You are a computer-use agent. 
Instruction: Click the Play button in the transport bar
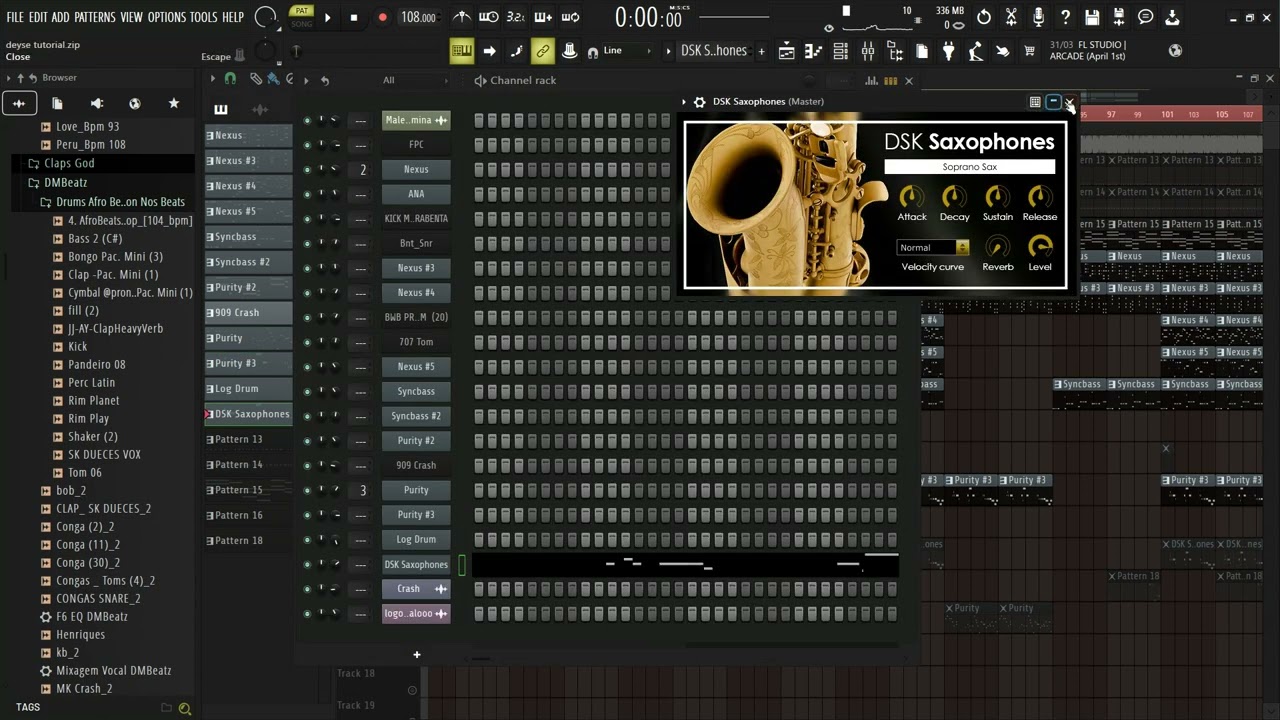pyautogui.click(x=327, y=17)
